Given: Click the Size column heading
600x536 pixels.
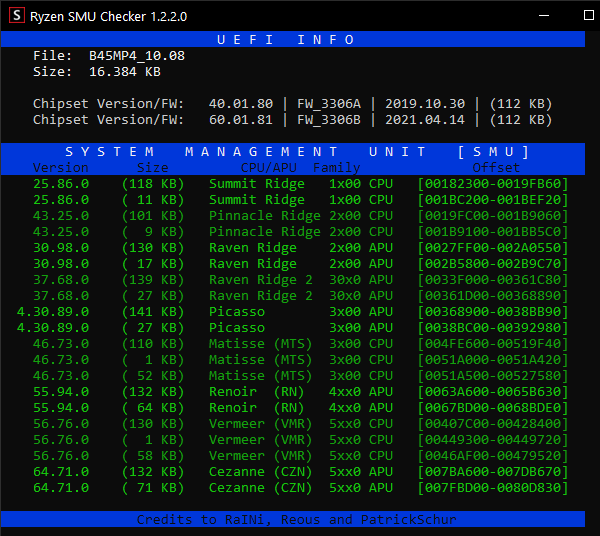Looking at the screenshot, I should pyautogui.click(x=153, y=168).
